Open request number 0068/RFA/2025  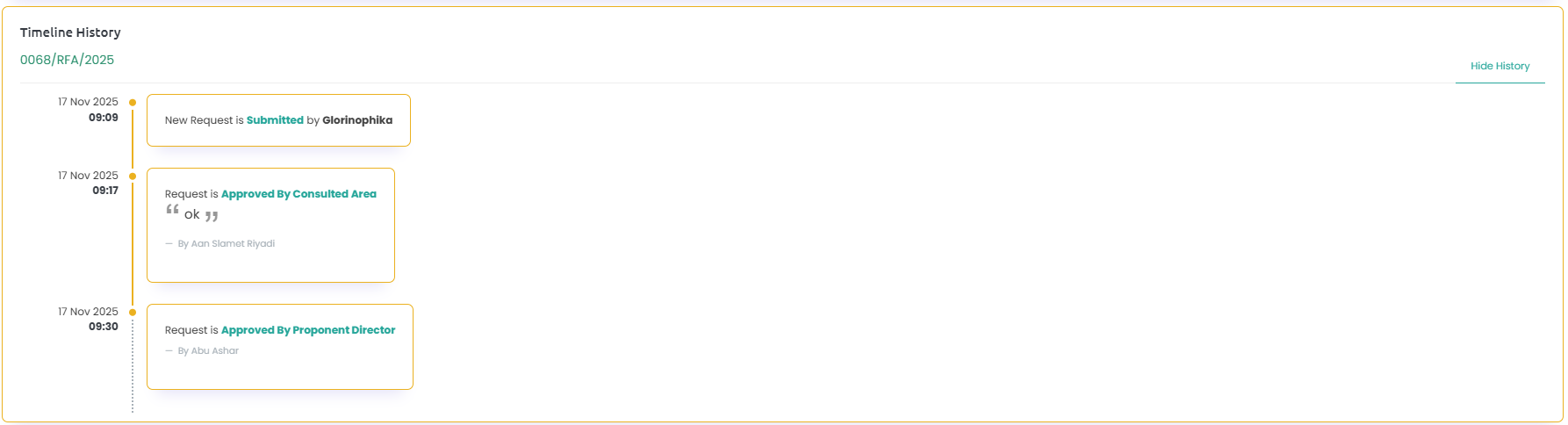click(x=68, y=60)
